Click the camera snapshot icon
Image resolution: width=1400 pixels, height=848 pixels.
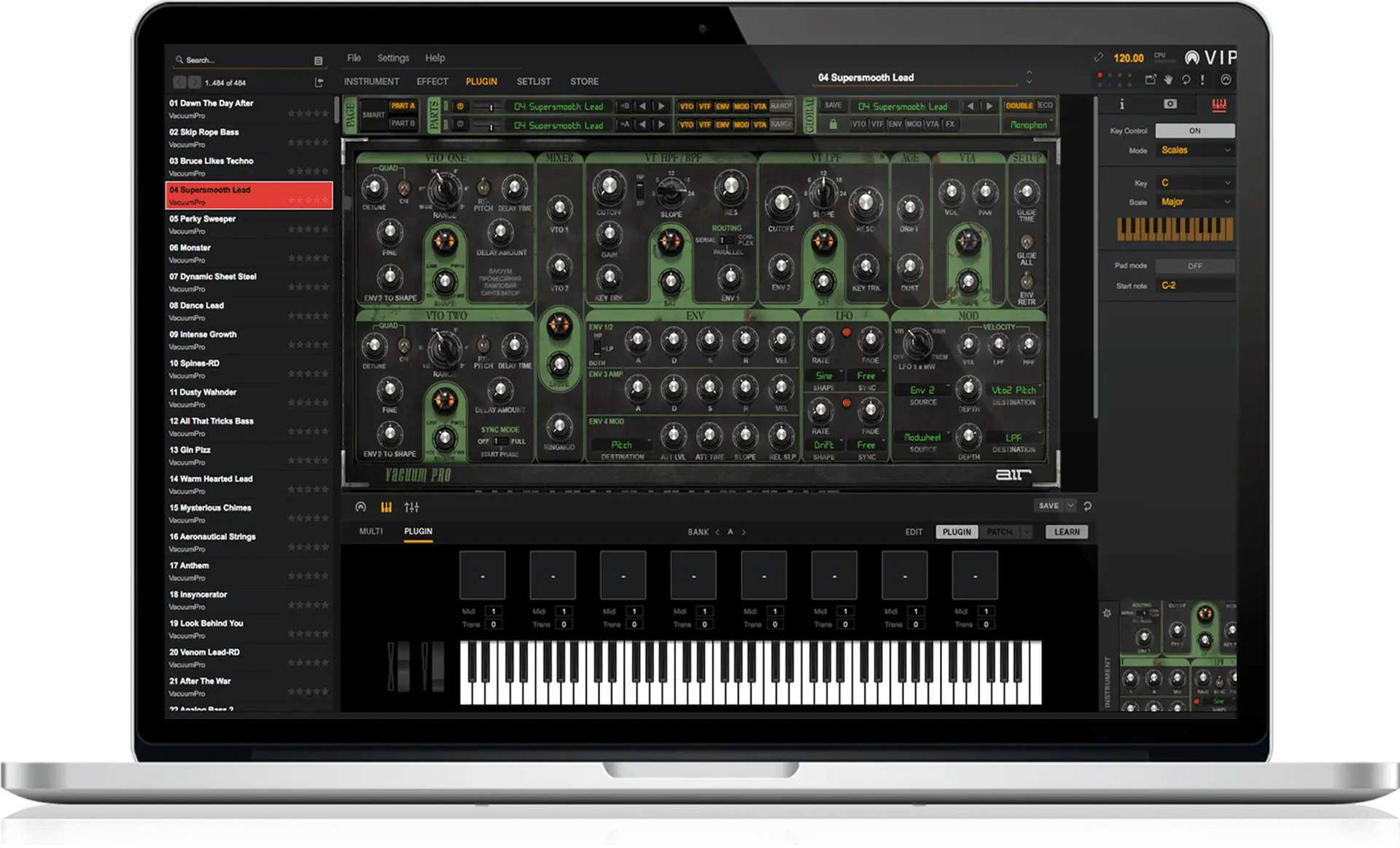pos(1170,104)
